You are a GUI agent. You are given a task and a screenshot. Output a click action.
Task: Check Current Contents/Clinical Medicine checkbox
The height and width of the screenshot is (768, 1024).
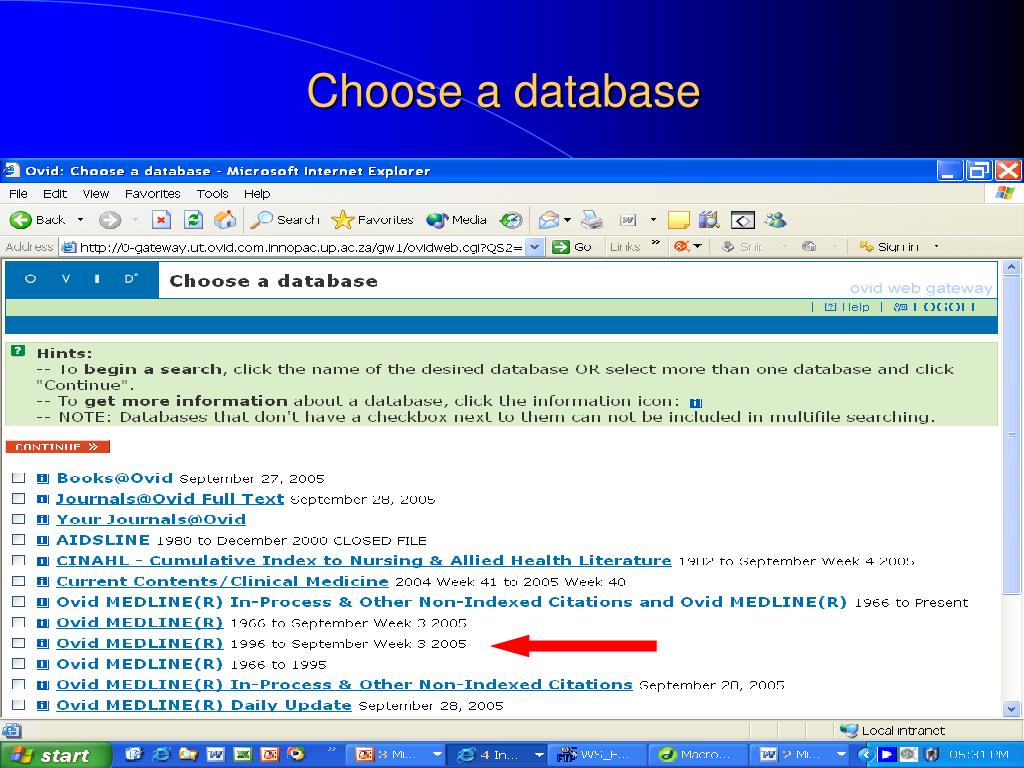click(x=18, y=581)
